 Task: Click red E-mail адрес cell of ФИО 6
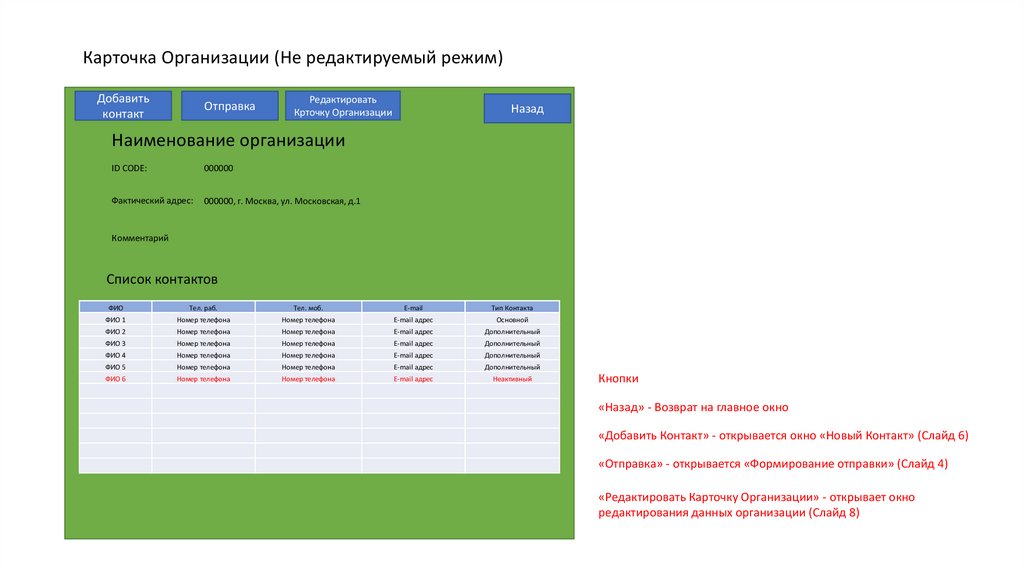tap(413, 379)
